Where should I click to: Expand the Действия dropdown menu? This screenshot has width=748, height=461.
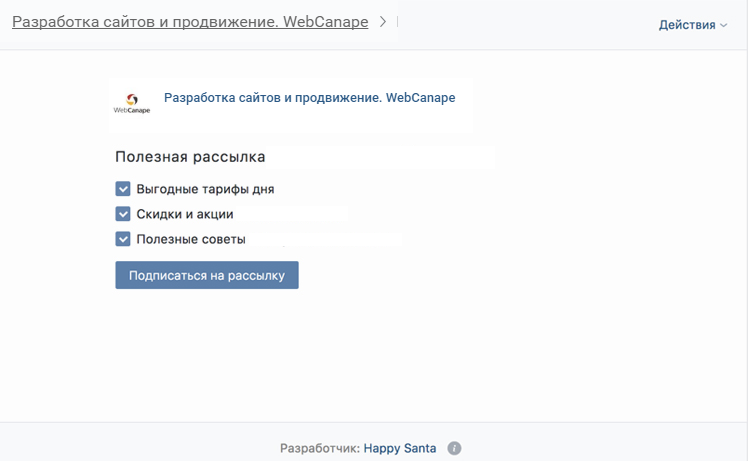[x=693, y=25]
